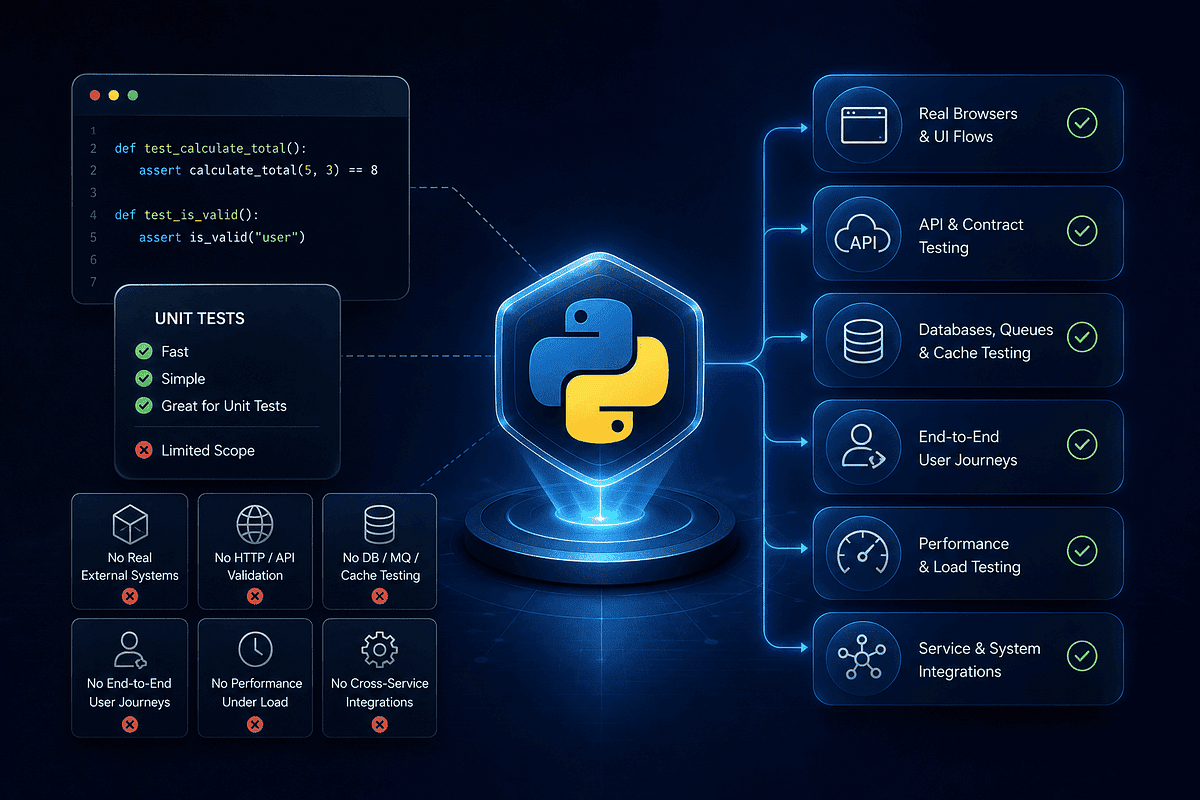Click the "API & Contract Testing" label
1200x800 pixels.
click(x=971, y=236)
